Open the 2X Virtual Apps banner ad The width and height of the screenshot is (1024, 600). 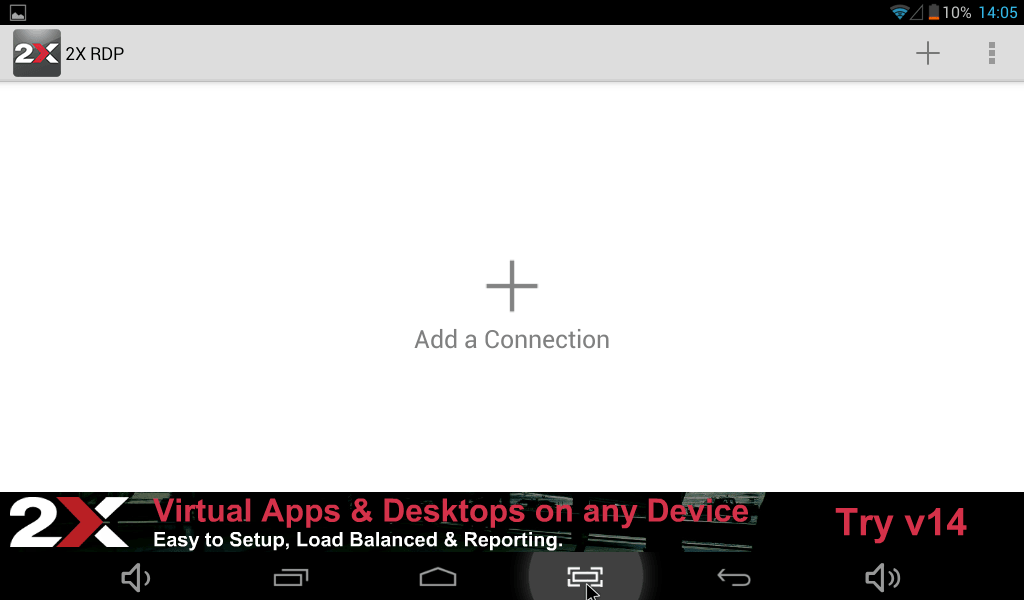click(x=512, y=522)
